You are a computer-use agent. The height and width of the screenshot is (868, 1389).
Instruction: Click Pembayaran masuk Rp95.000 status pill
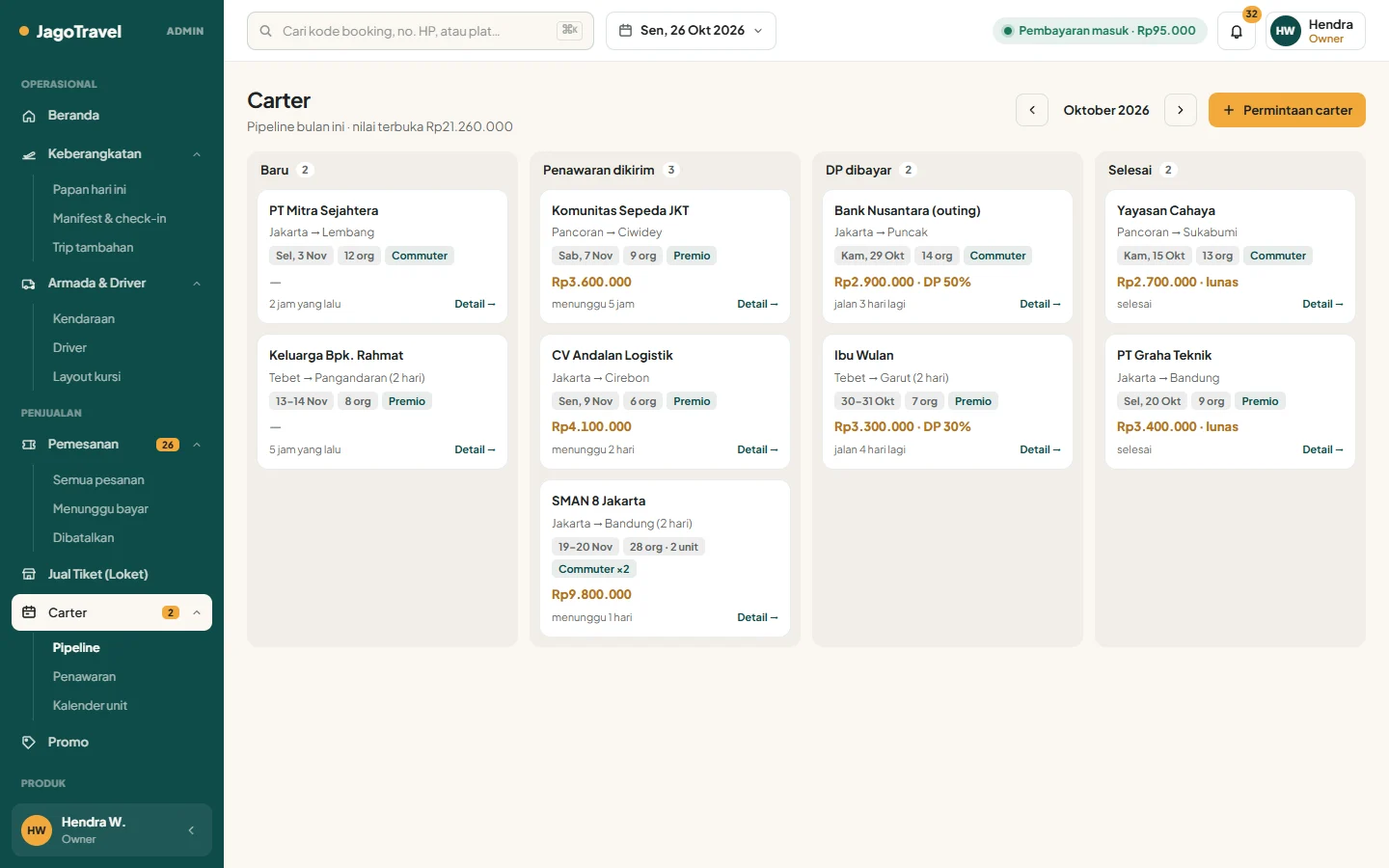coord(1100,31)
